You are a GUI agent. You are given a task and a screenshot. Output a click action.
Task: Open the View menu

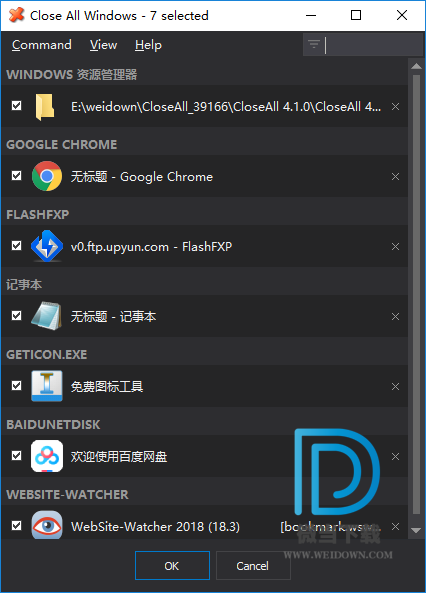click(x=103, y=45)
